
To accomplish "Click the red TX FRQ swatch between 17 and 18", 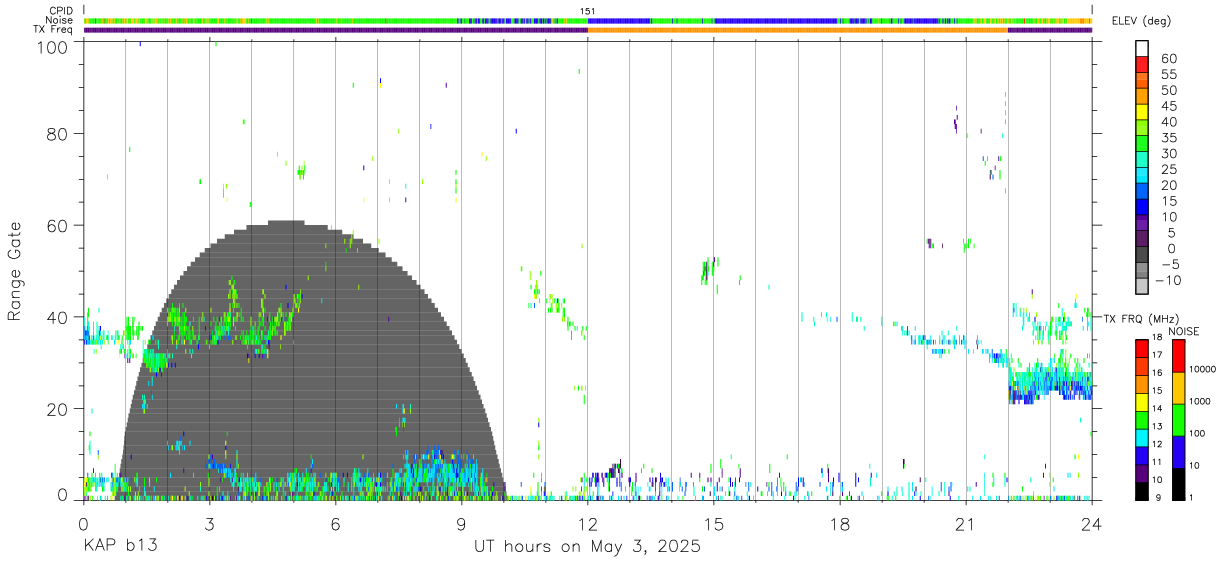I will [1141, 348].
